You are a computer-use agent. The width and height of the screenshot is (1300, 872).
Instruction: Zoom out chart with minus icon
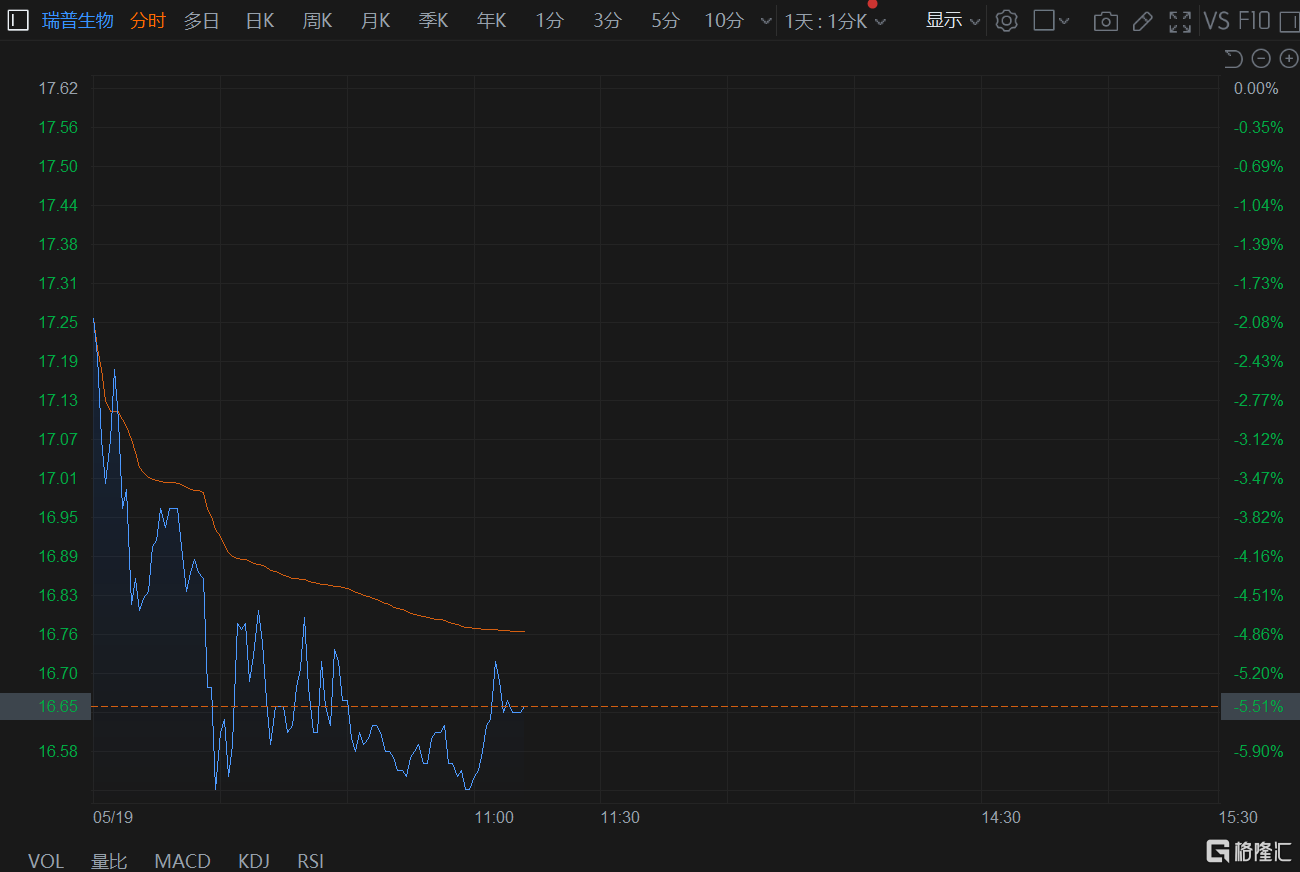[x=1261, y=59]
